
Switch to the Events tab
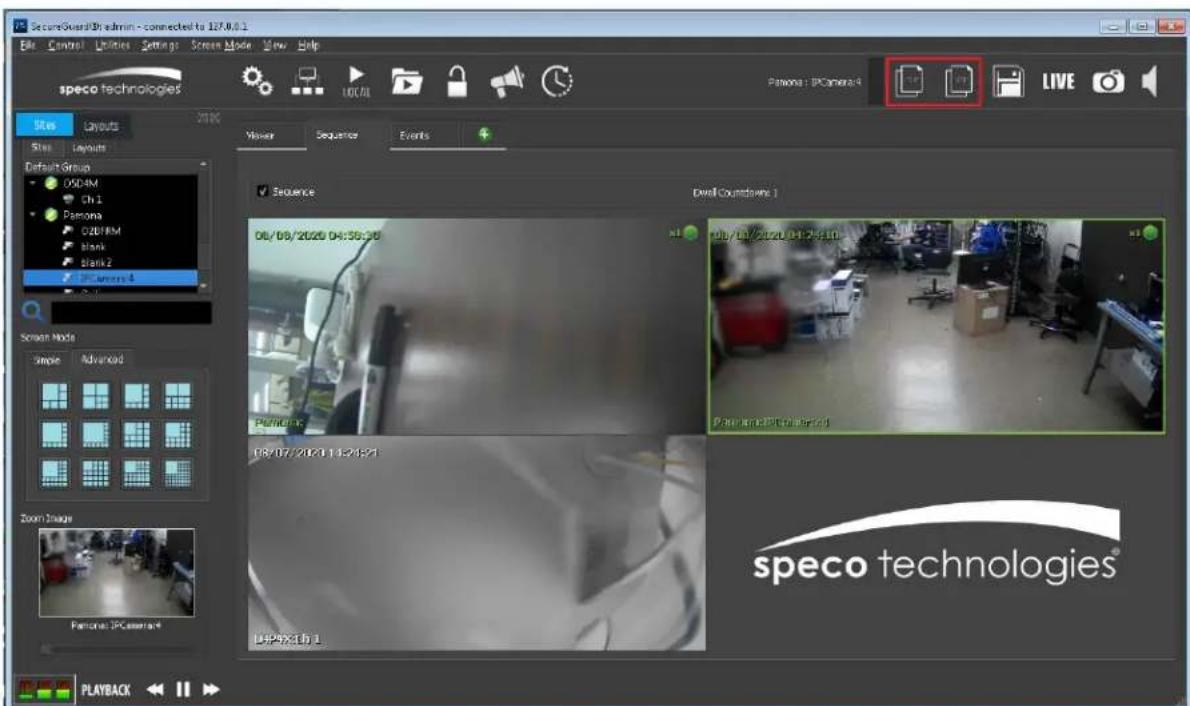(414, 135)
